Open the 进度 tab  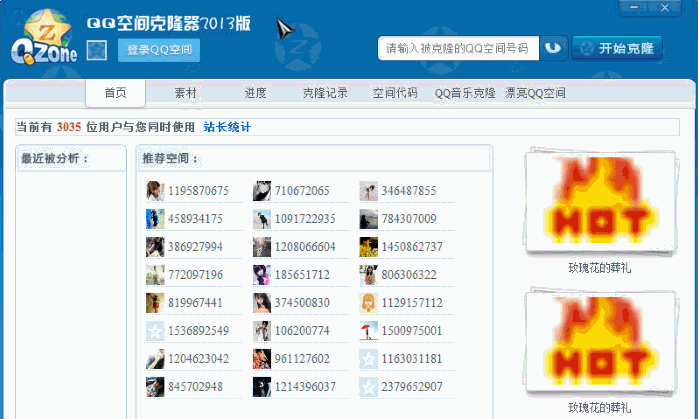tap(255, 93)
